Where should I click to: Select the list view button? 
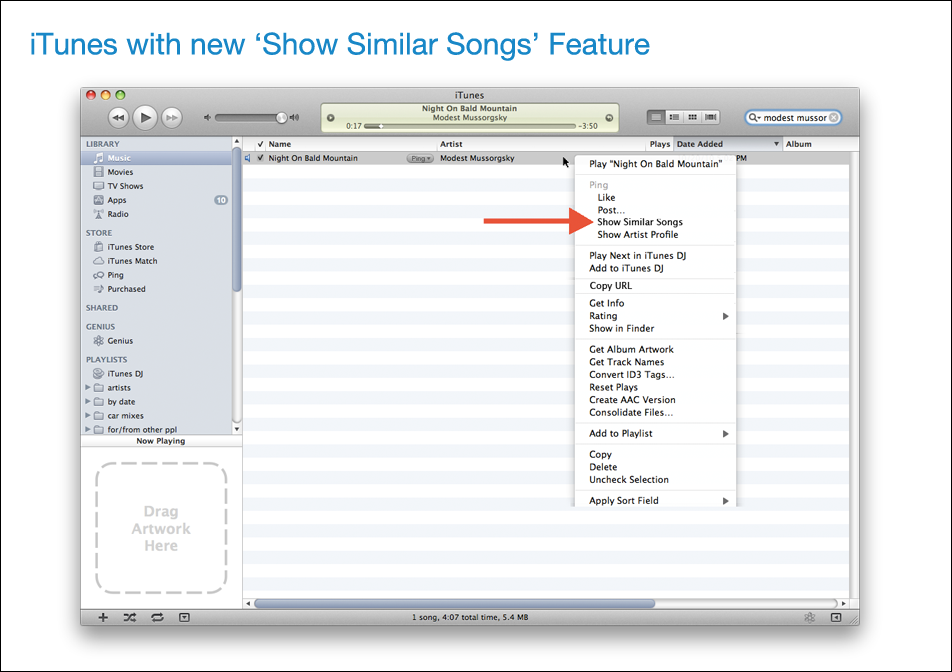[x=656, y=117]
